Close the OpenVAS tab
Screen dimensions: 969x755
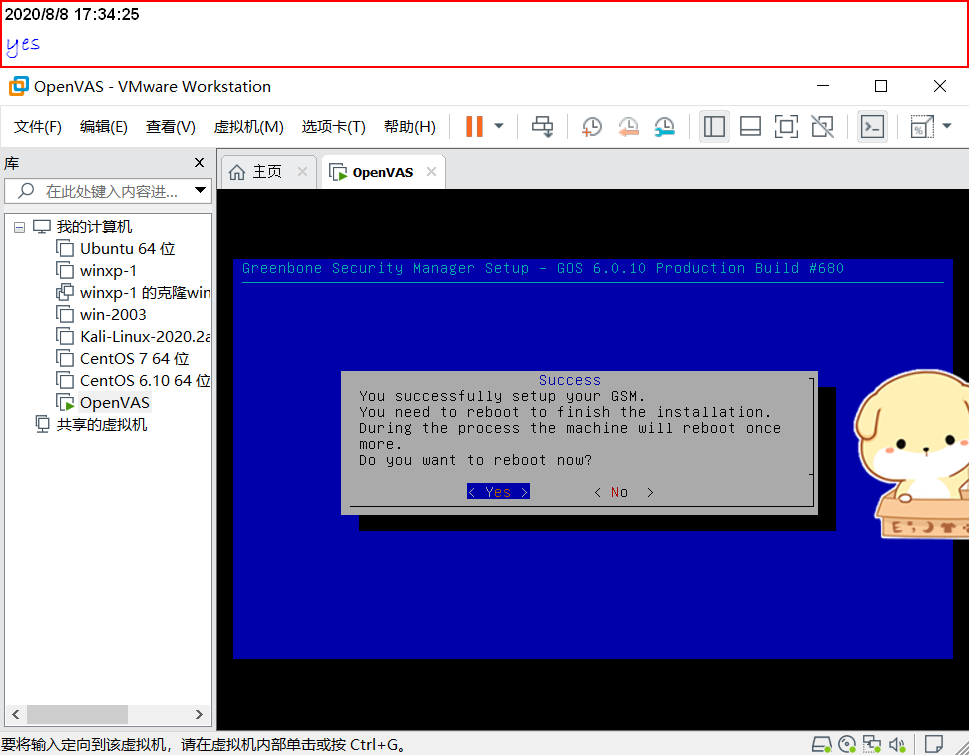click(x=431, y=172)
